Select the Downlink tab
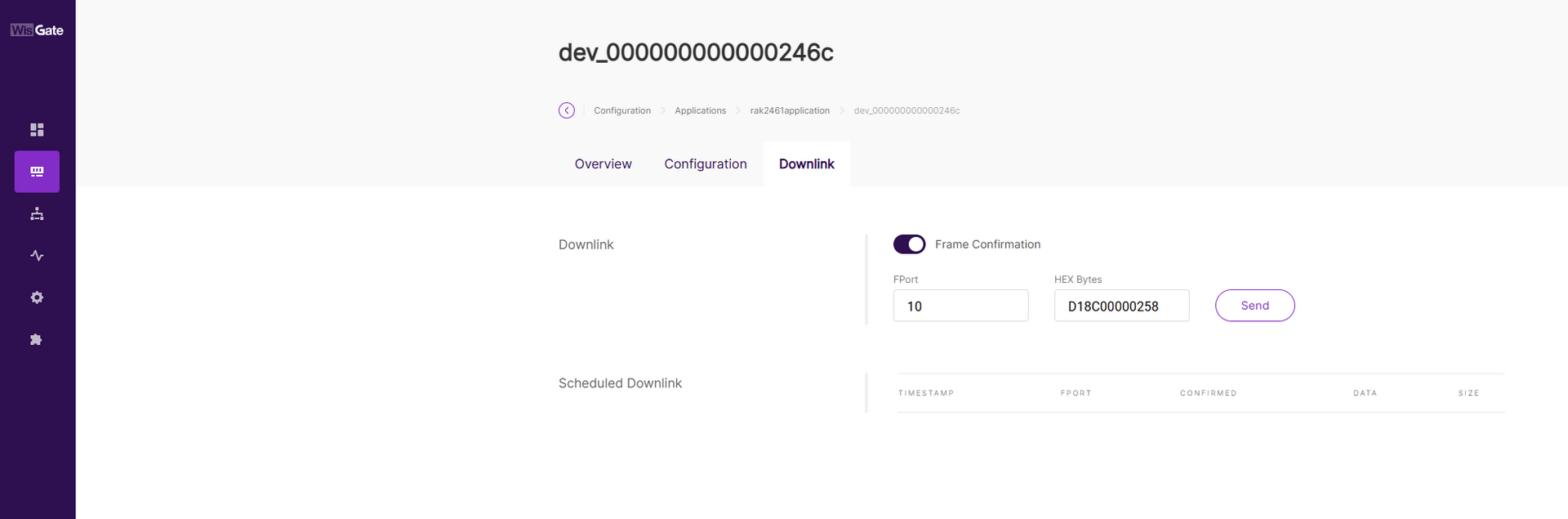The width and height of the screenshot is (1568, 519). 806,164
